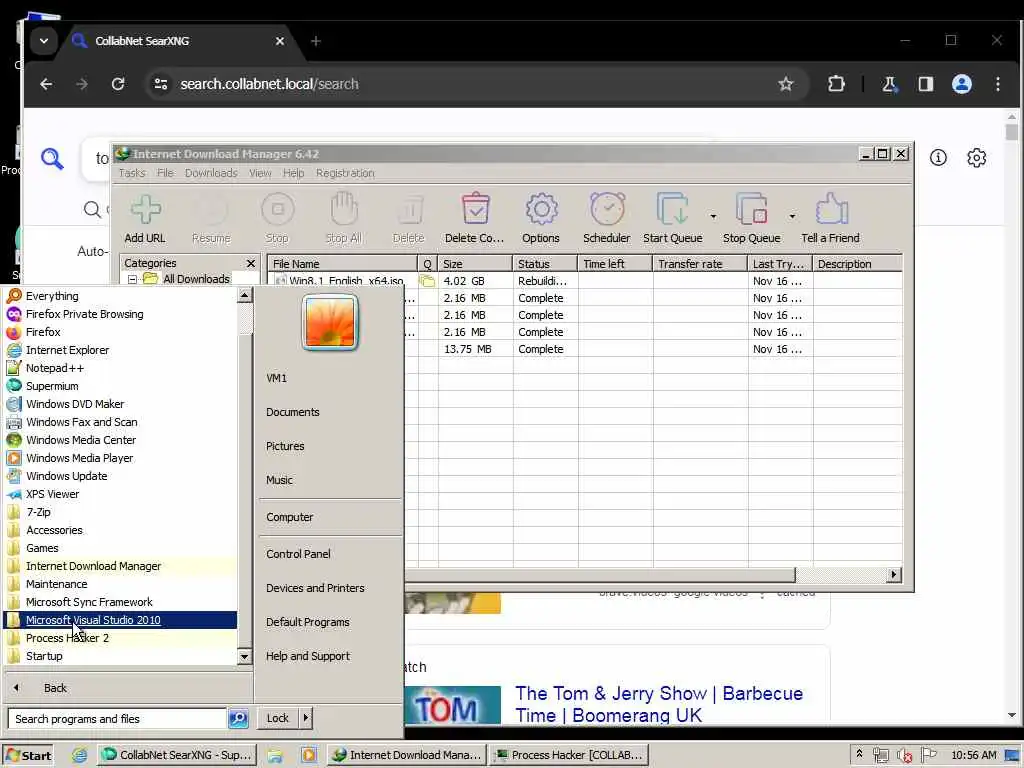The image size is (1024, 768).
Task: Open the Start Queue dropdown arrow
Action: [x=713, y=216]
